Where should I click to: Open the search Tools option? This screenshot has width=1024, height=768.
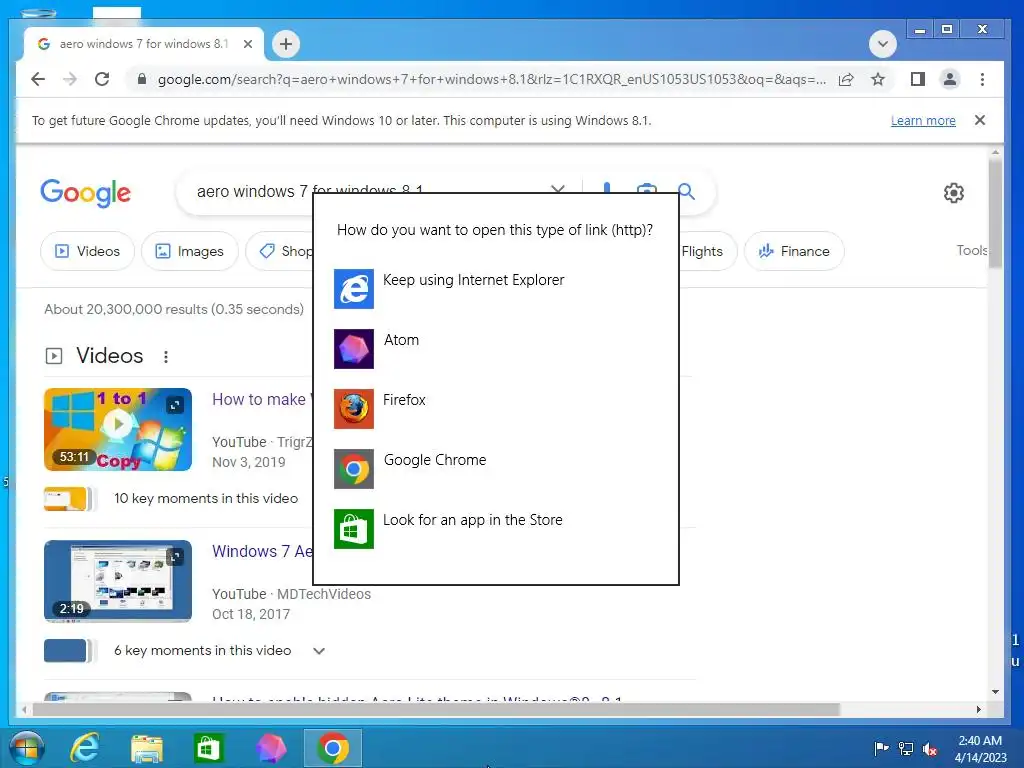pyautogui.click(x=972, y=250)
